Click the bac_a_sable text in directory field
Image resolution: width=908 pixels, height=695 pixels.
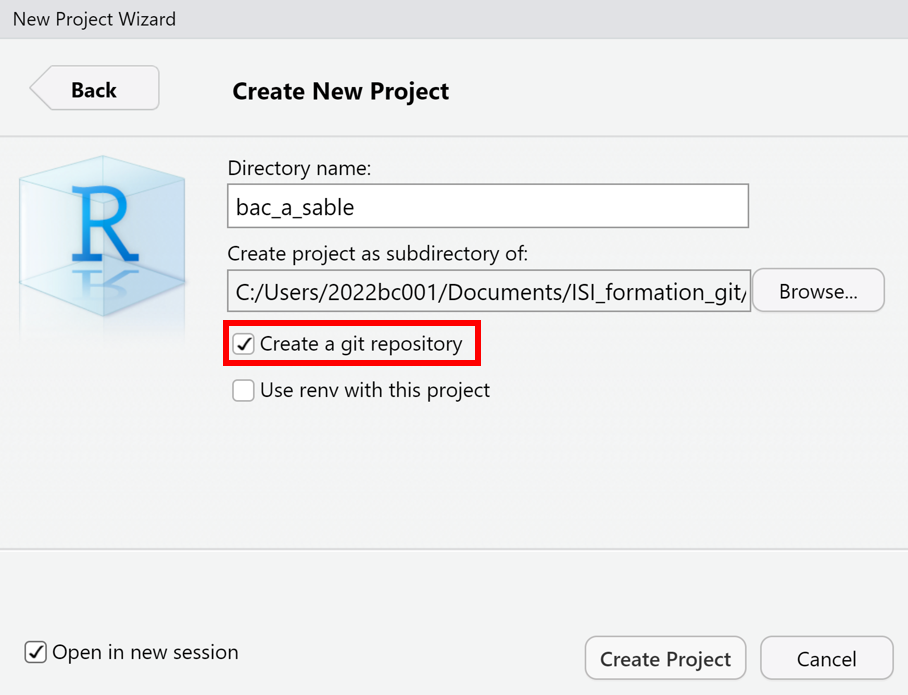[x=295, y=208]
